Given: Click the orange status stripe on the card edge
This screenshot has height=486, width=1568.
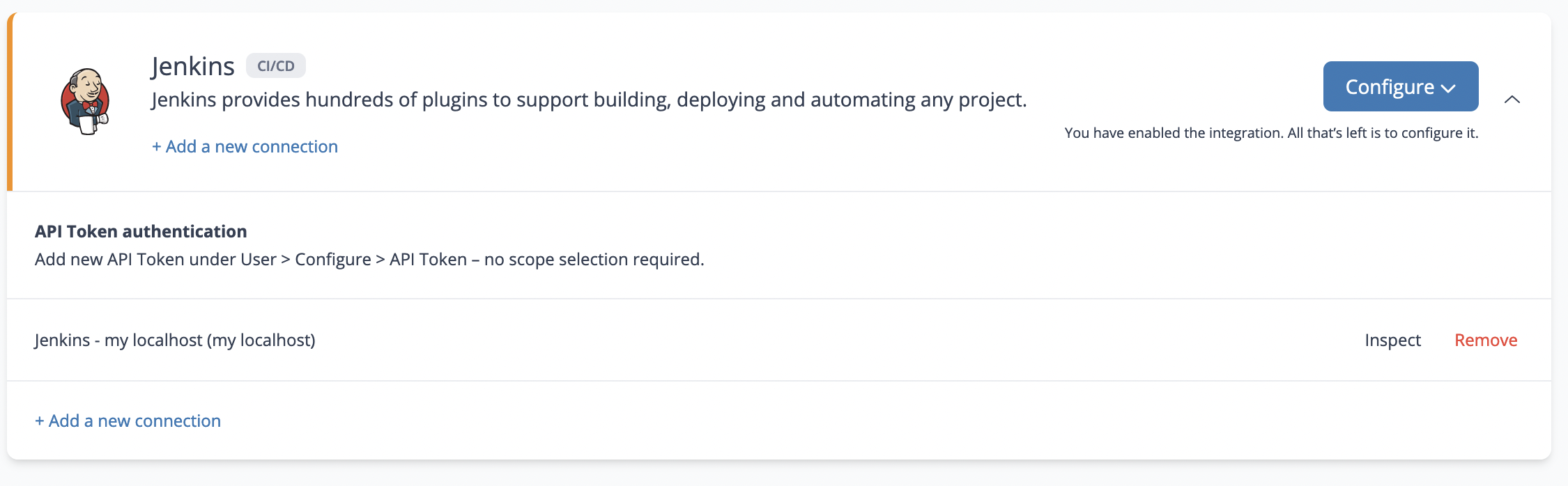Looking at the screenshot, I should (10, 102).
